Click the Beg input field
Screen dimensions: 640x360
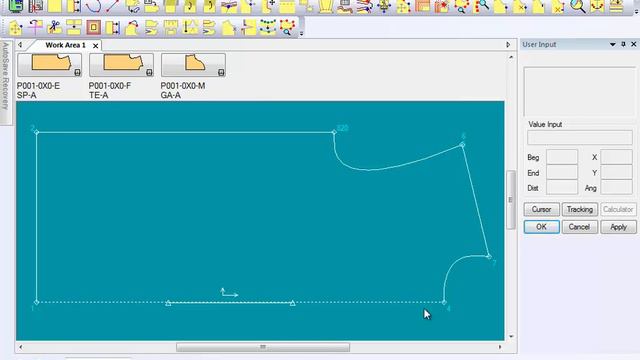tap(562, 157)
